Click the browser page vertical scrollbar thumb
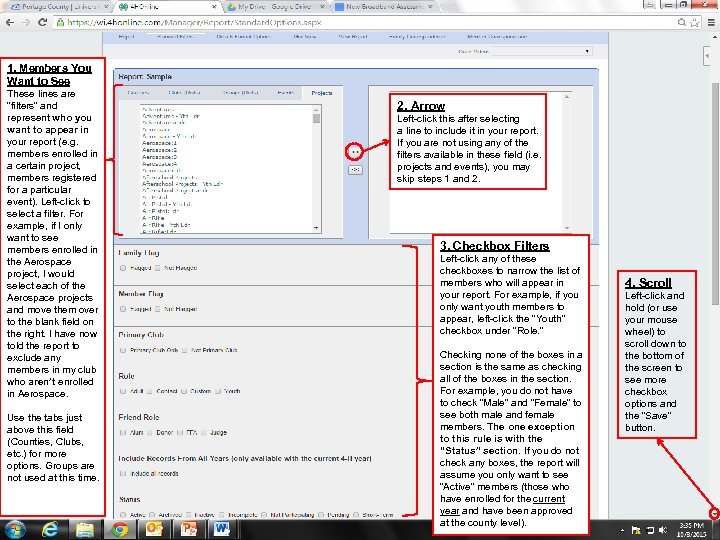Image resolution: width=720 pixels, height=540 pixels. (x=715, y=193)
